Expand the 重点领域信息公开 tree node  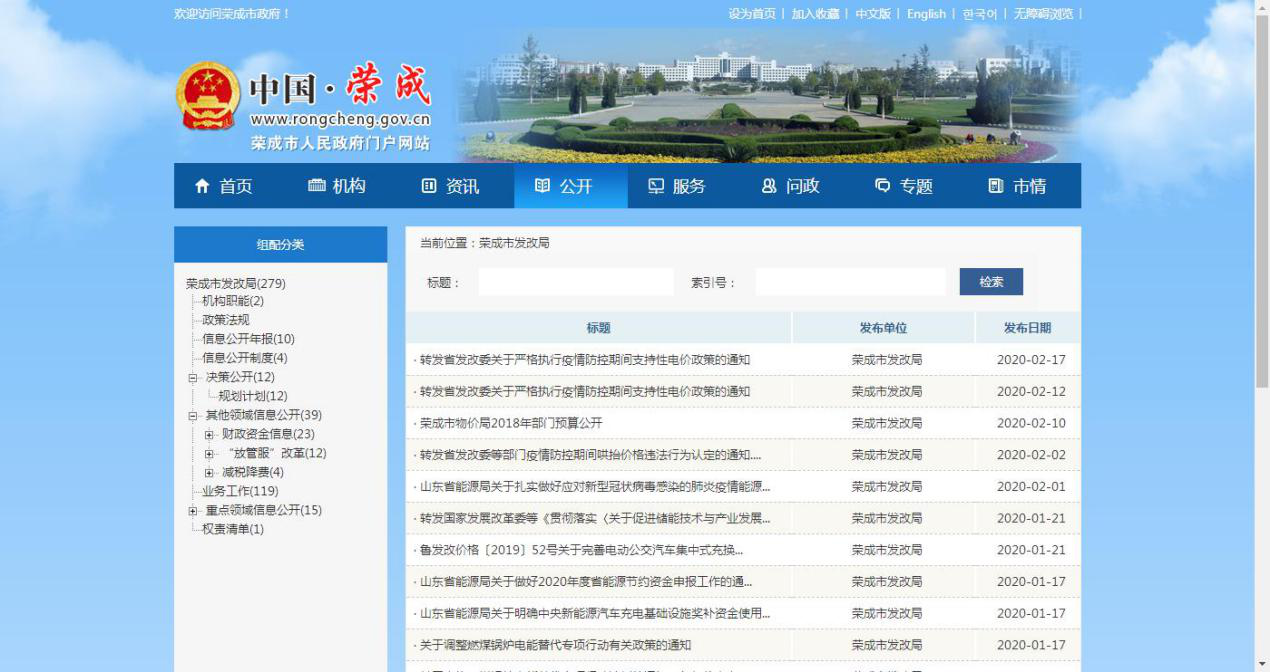193,511
